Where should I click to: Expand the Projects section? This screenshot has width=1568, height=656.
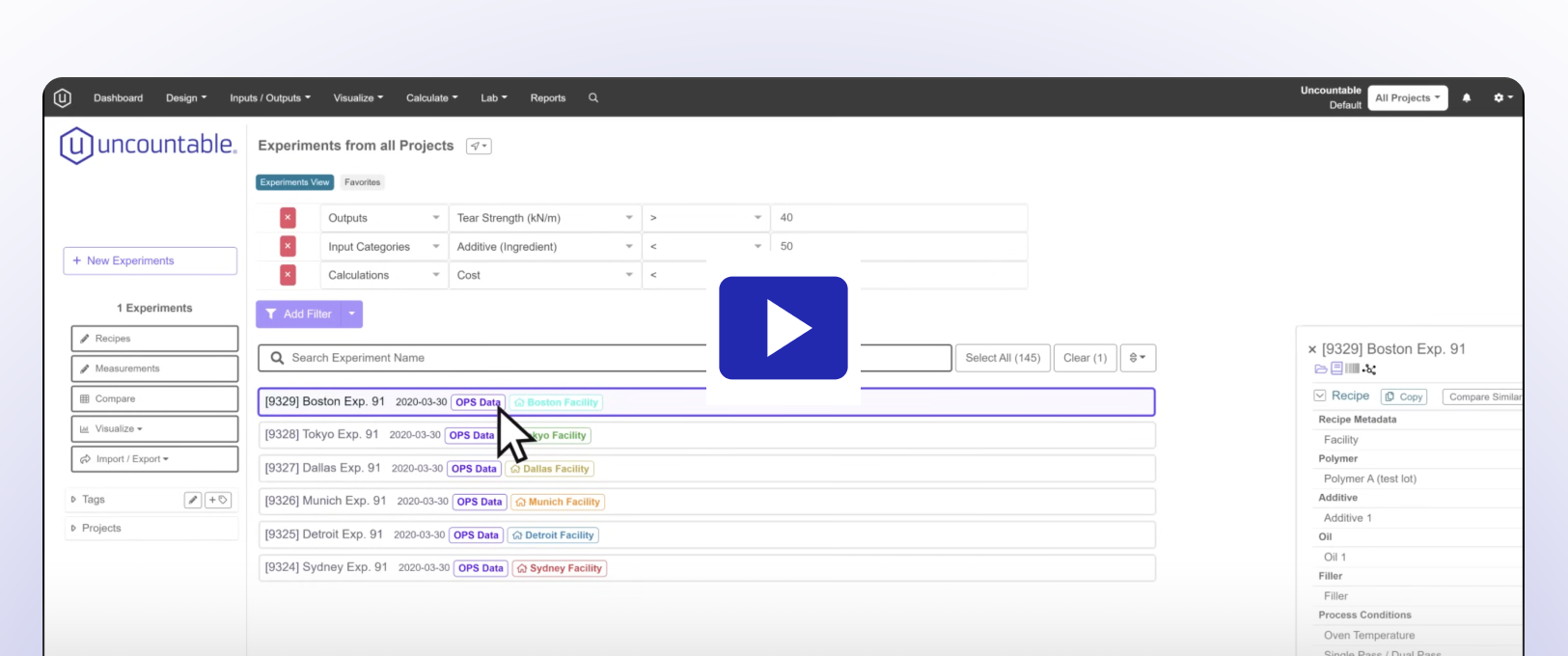(73, 529)
